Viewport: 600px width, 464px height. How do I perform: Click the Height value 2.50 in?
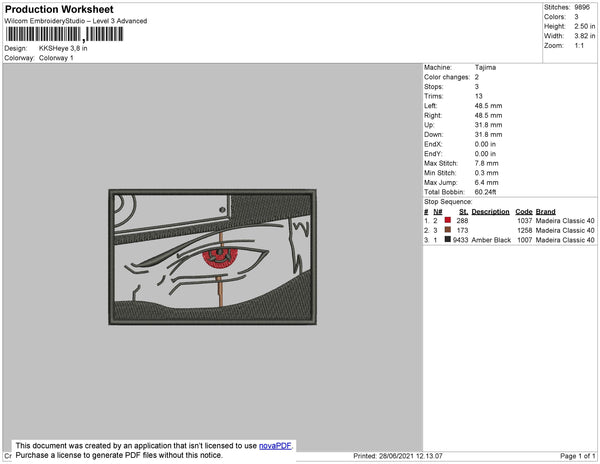(x=584, y=26)
